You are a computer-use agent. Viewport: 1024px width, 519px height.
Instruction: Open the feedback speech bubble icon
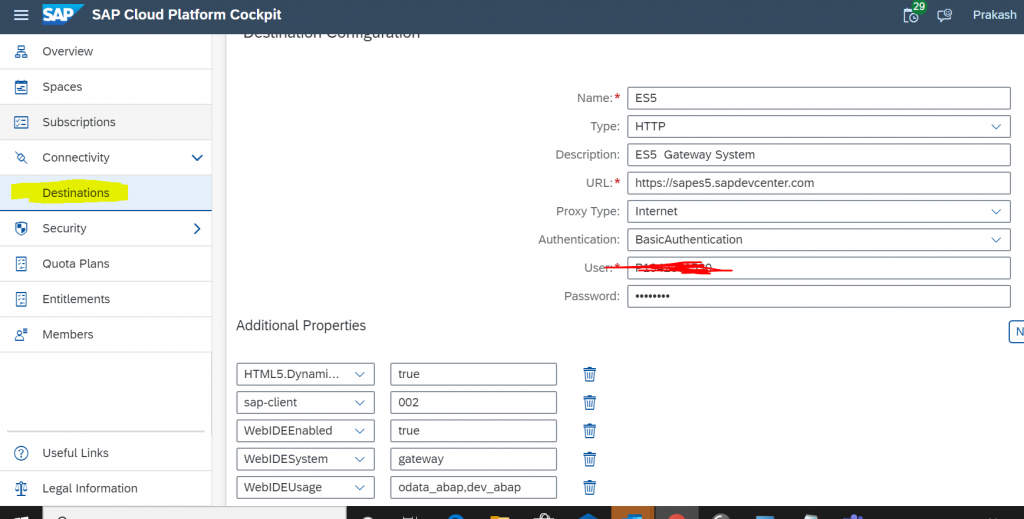click(x=944, y=15)
